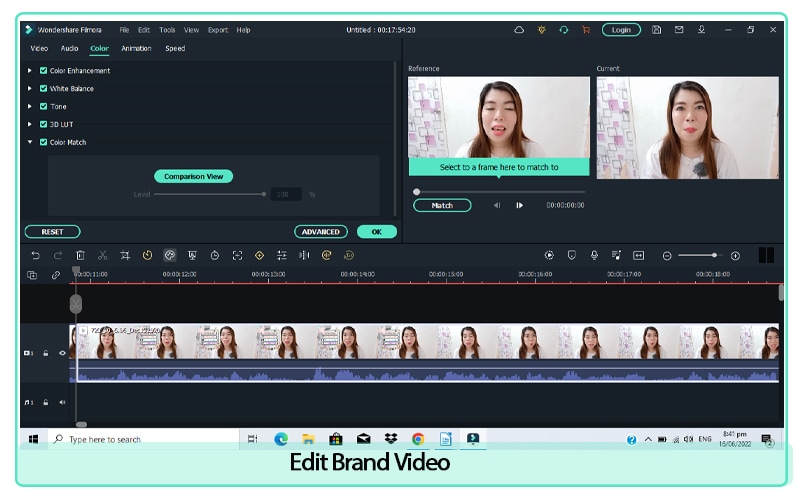Open the yellow Speed dial icon
The height and width of the screenshot is (498, 800).
pos(147,256)
